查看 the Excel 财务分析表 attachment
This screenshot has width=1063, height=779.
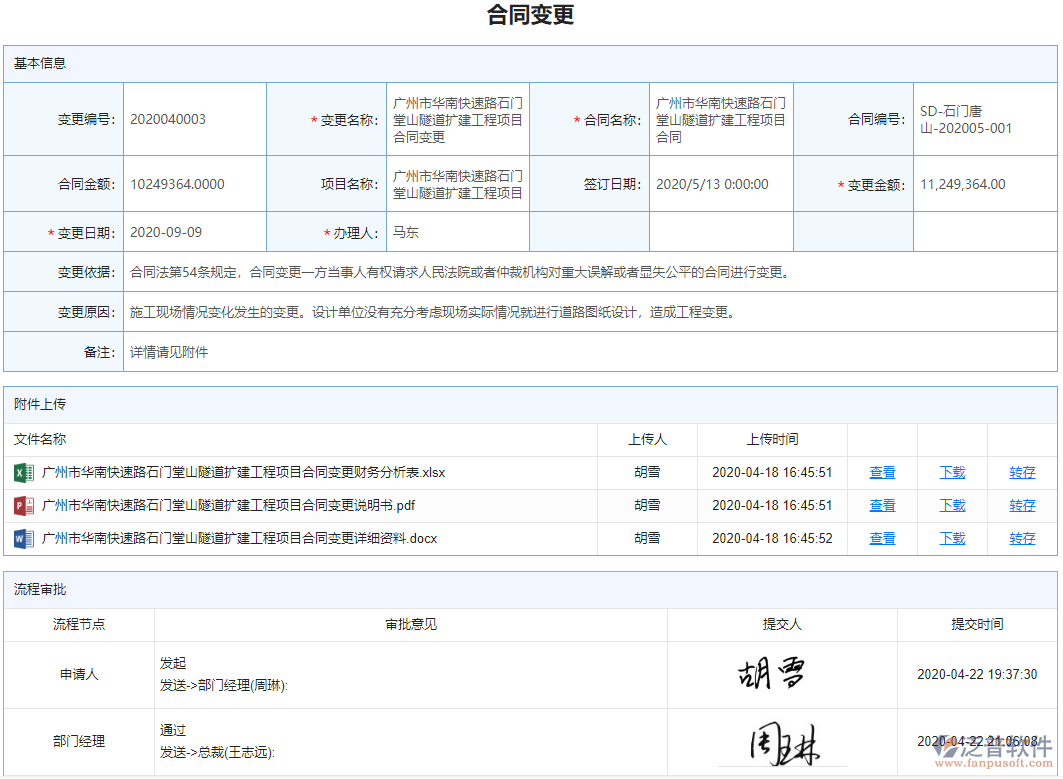click(881, 472)
